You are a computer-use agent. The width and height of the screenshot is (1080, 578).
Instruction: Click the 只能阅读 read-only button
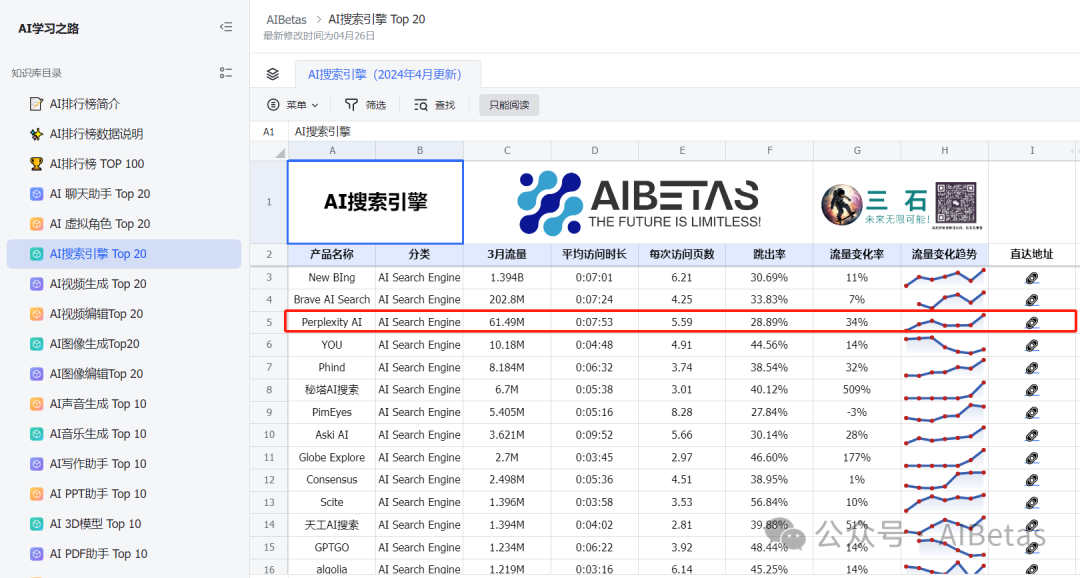click(509, 105)
